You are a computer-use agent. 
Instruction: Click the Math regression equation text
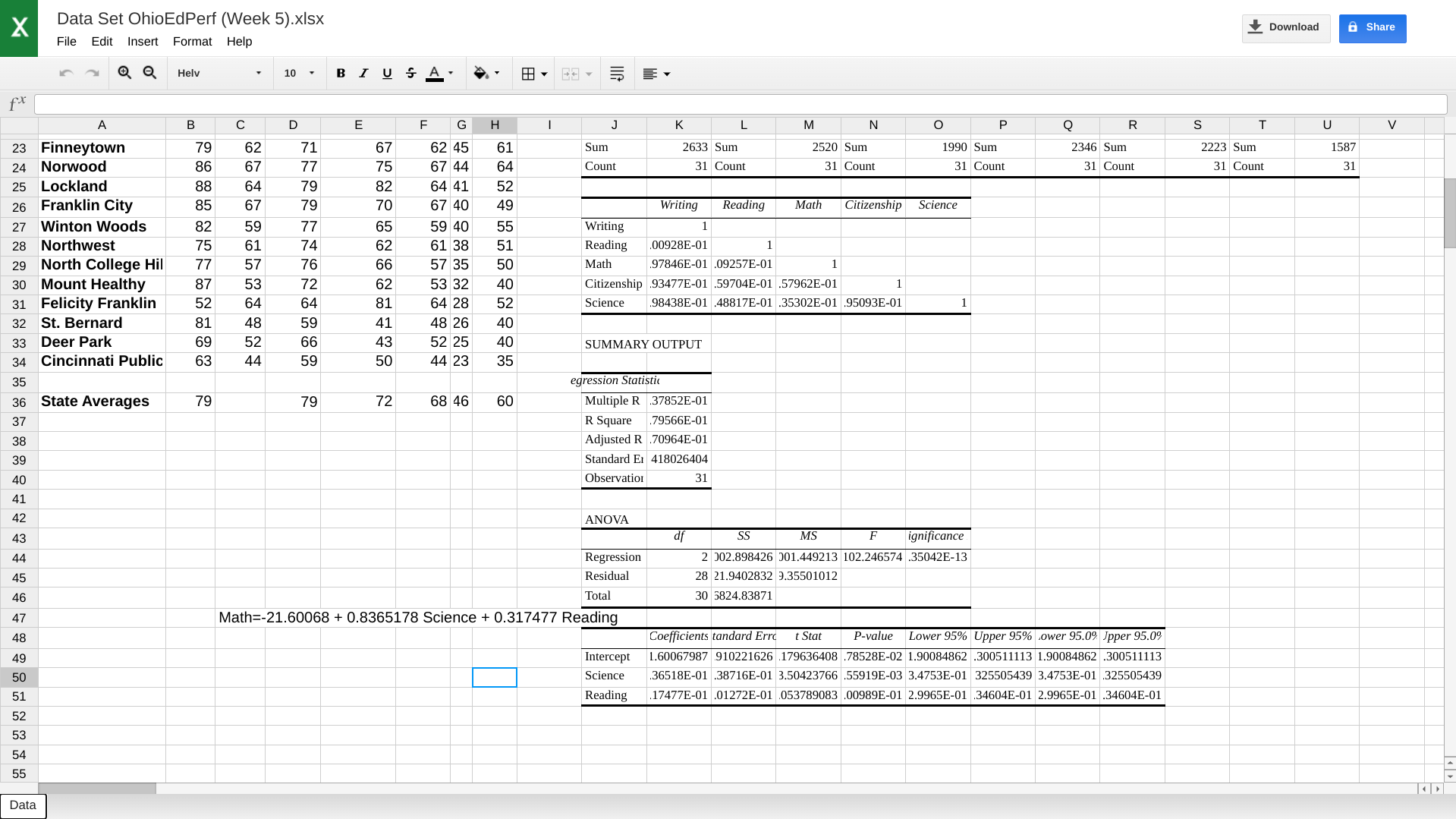tap(418, 618)
